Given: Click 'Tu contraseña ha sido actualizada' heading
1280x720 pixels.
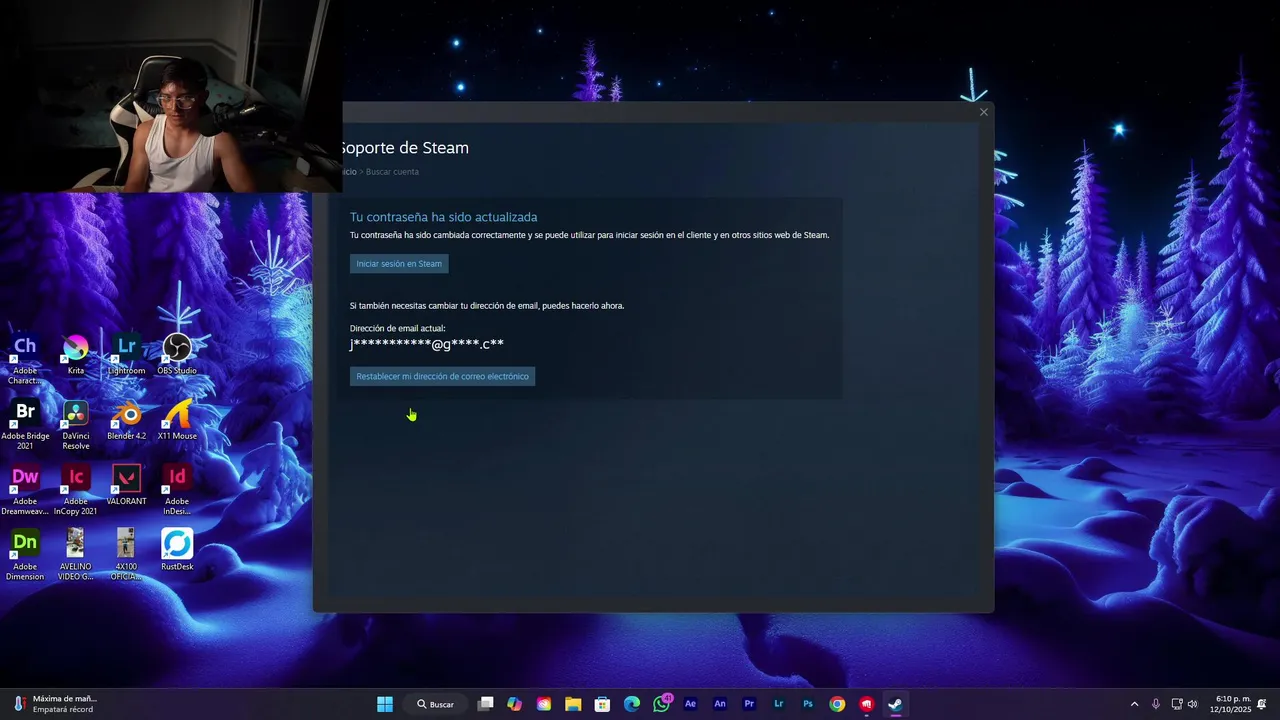Looking at the screenshot, I should pyautogui.click(x=443, y=217).
